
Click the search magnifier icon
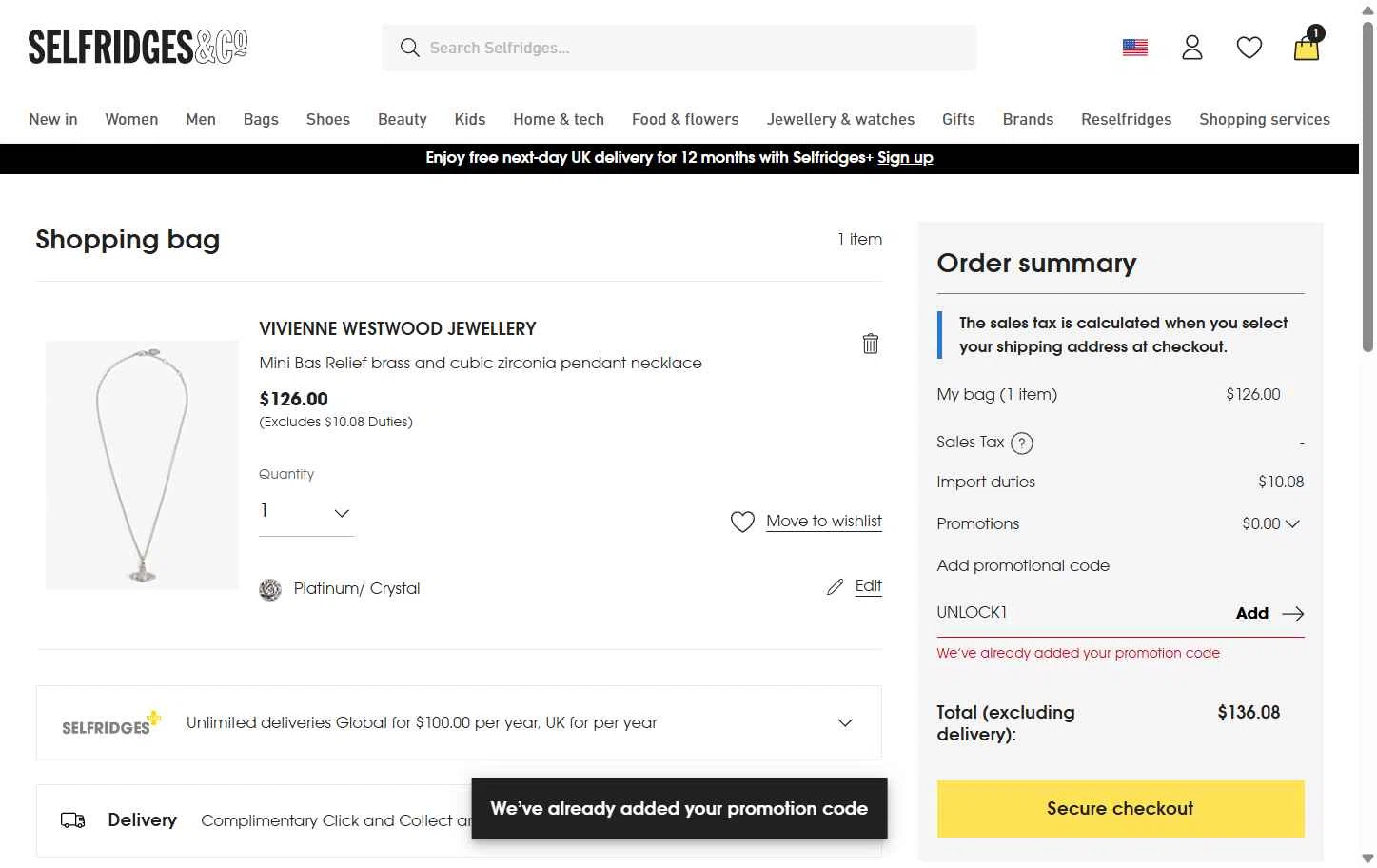click(x=410, y=48)
